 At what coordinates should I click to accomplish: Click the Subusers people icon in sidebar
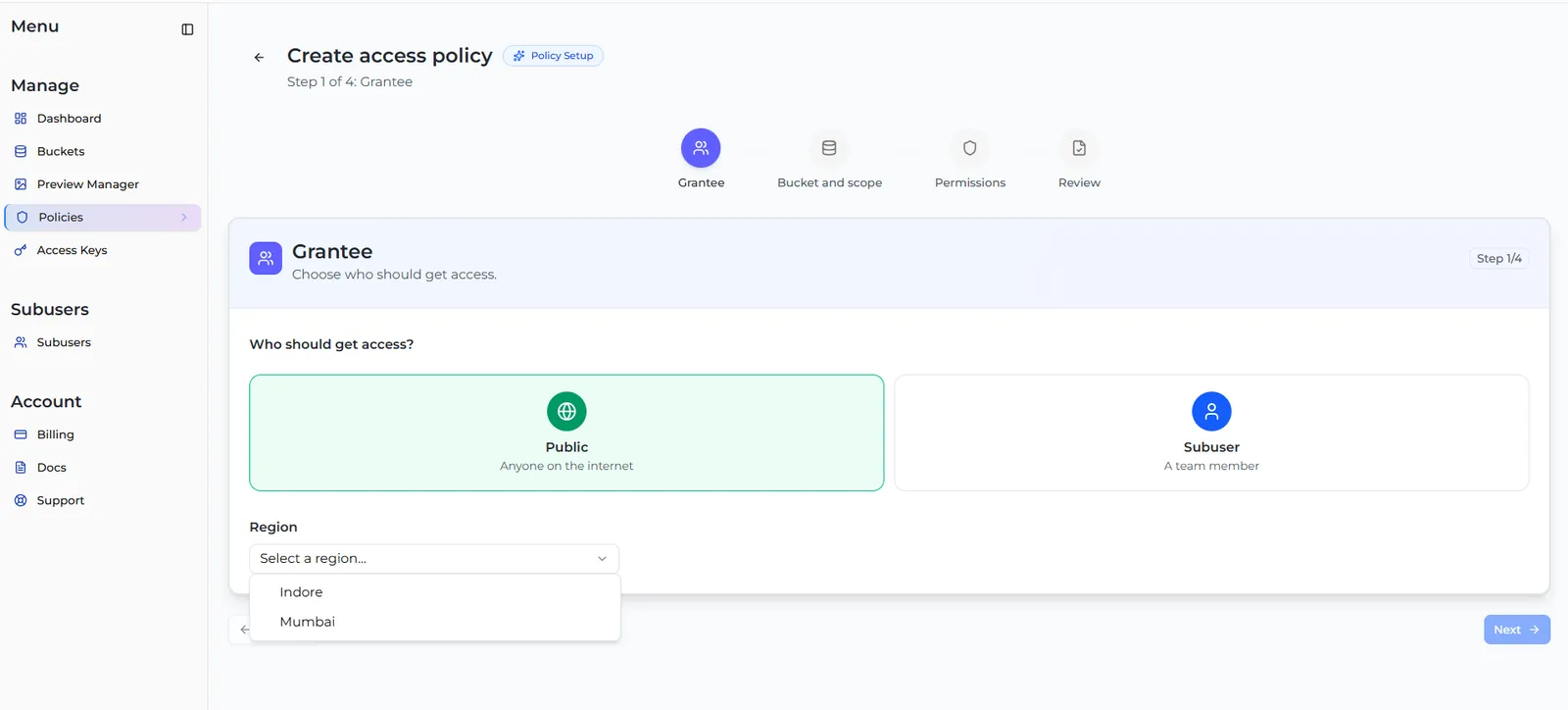(21, 342)
